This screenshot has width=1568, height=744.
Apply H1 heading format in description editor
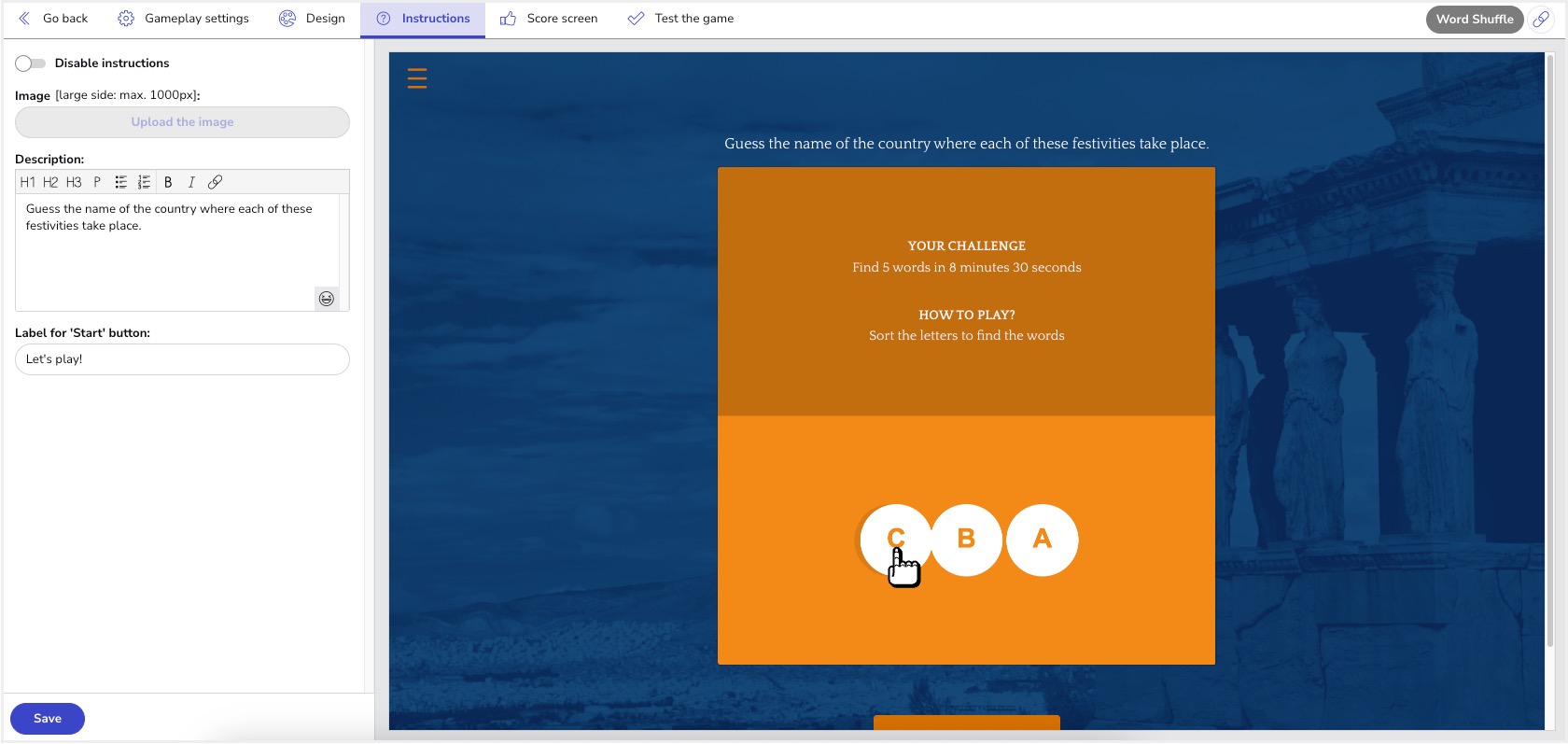click(27, 182)
